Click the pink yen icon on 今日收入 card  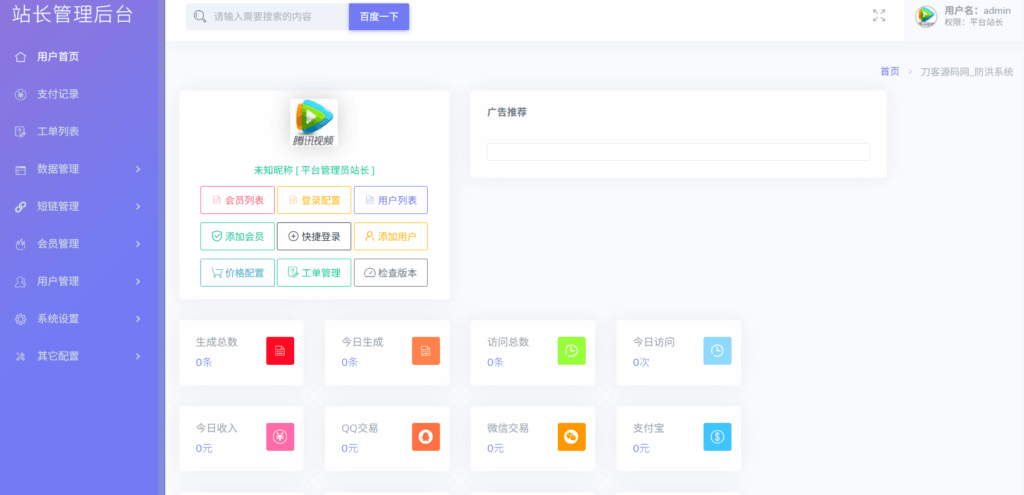tap(280, 437)
